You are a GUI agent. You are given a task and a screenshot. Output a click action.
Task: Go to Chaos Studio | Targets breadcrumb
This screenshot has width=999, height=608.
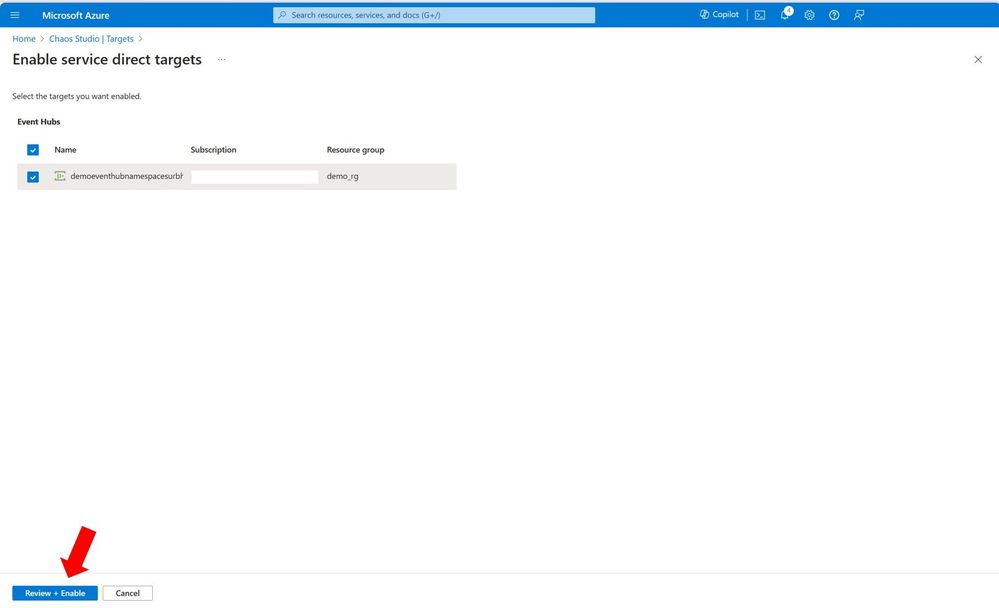click(x=91, y=39)
